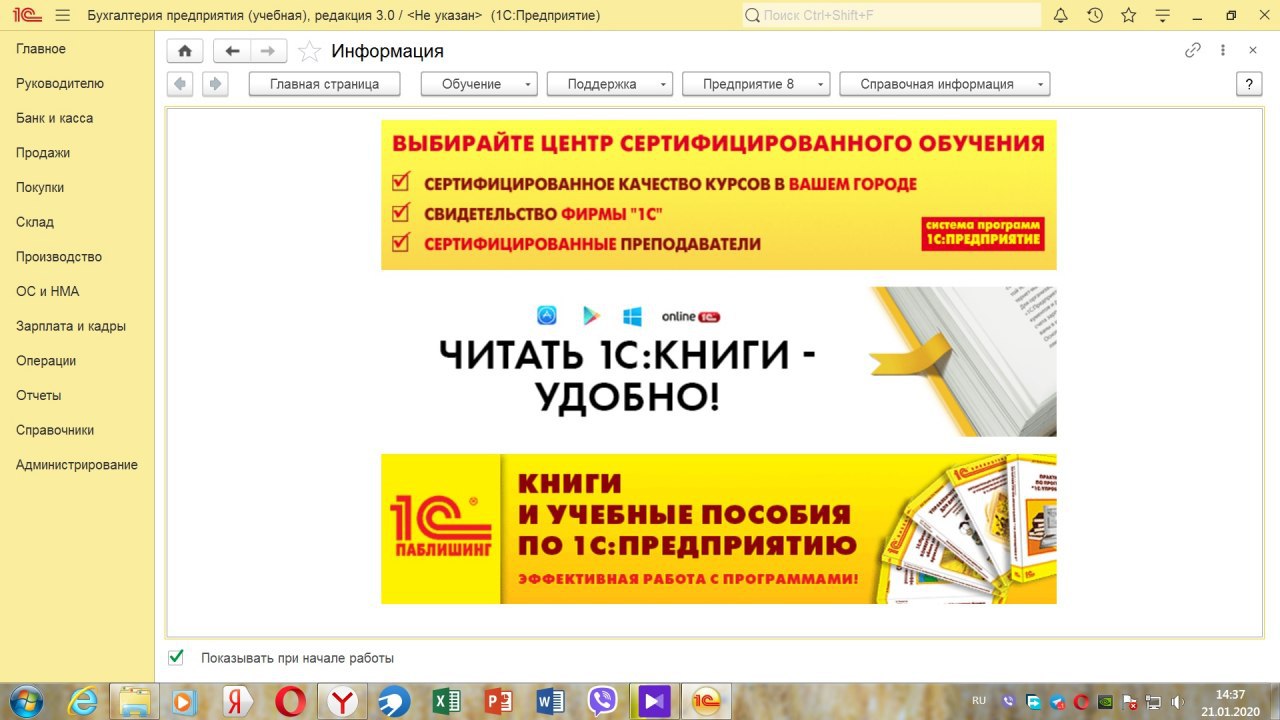Open Viber from the taskbar
Screen dimensions: 1280x720
pos(602,701)
